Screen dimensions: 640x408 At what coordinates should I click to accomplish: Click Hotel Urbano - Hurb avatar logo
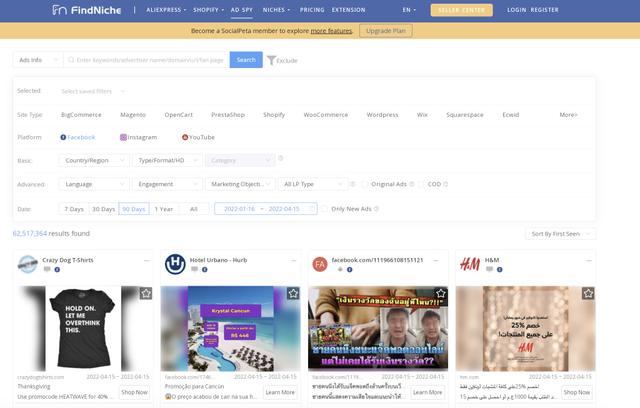tap(175, 264)
